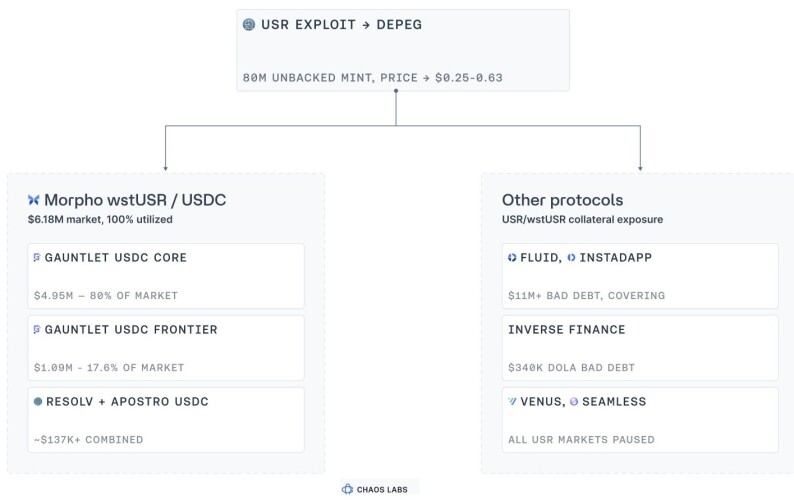Click the CHAOS LABS watermark text

click(x=382, y=490)
